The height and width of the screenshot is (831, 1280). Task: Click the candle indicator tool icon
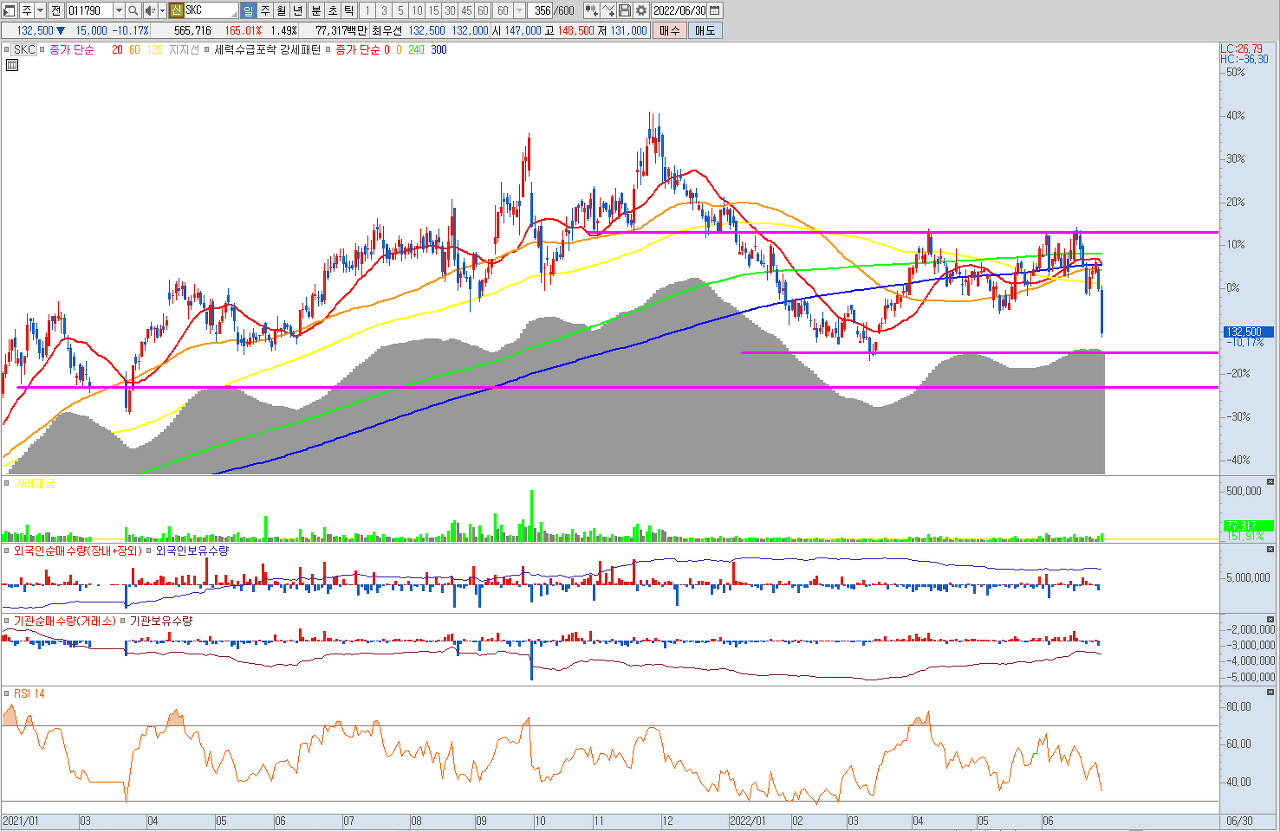(591, 11)
